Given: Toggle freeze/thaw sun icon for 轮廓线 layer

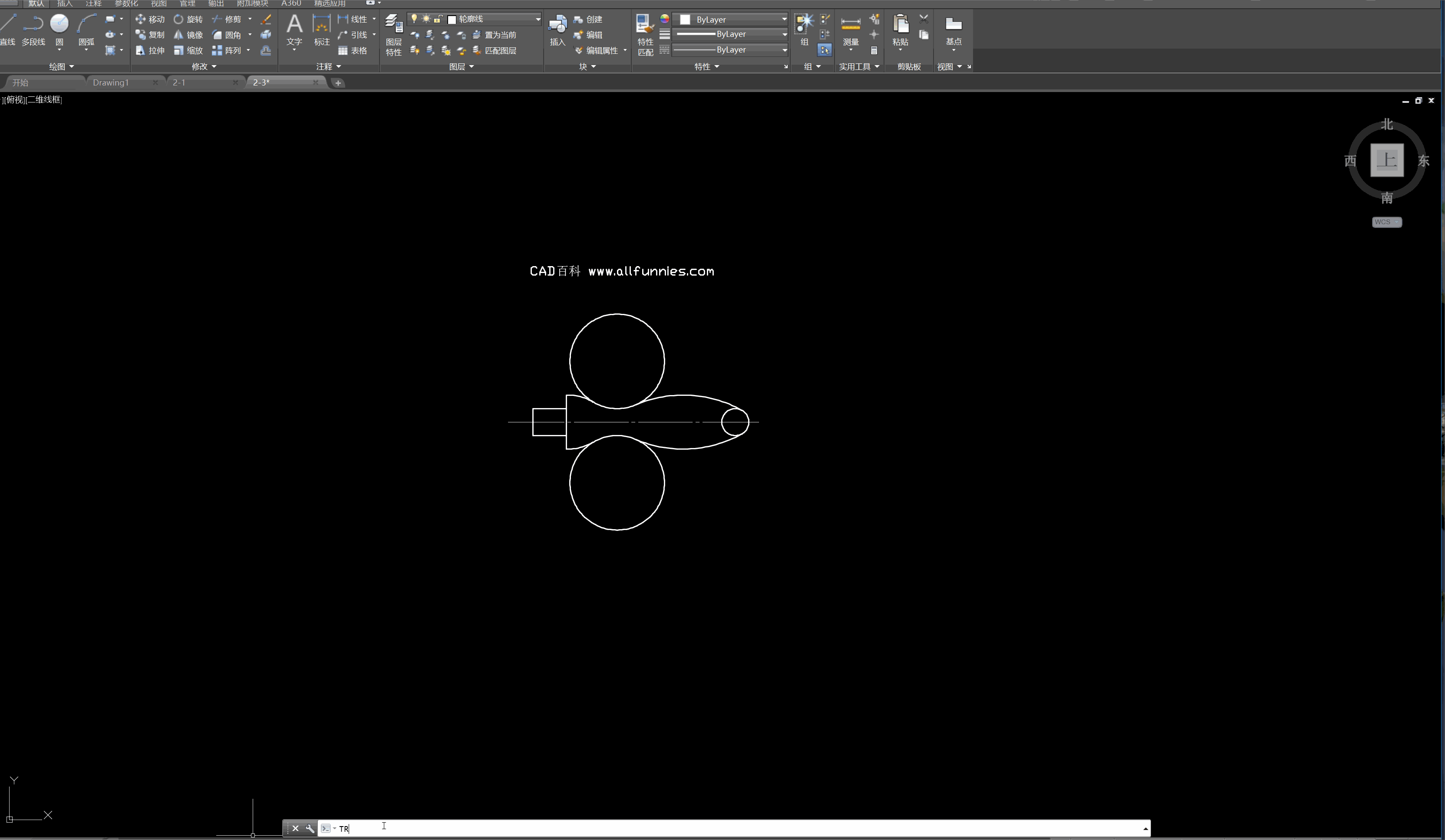Looking at the screenshot, I should tap(426, 19).
